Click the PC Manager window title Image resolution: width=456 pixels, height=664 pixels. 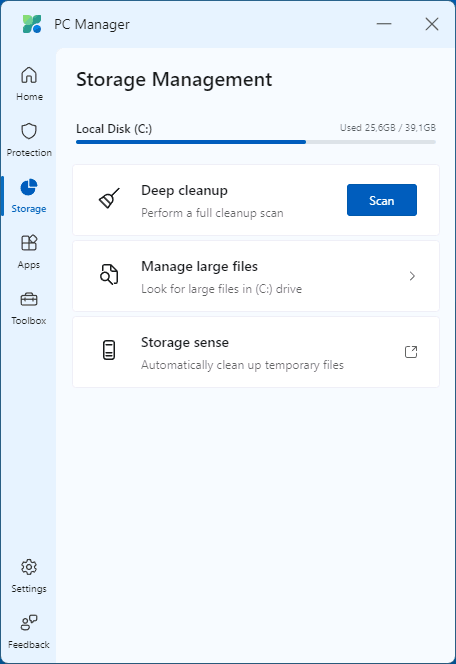91,25
